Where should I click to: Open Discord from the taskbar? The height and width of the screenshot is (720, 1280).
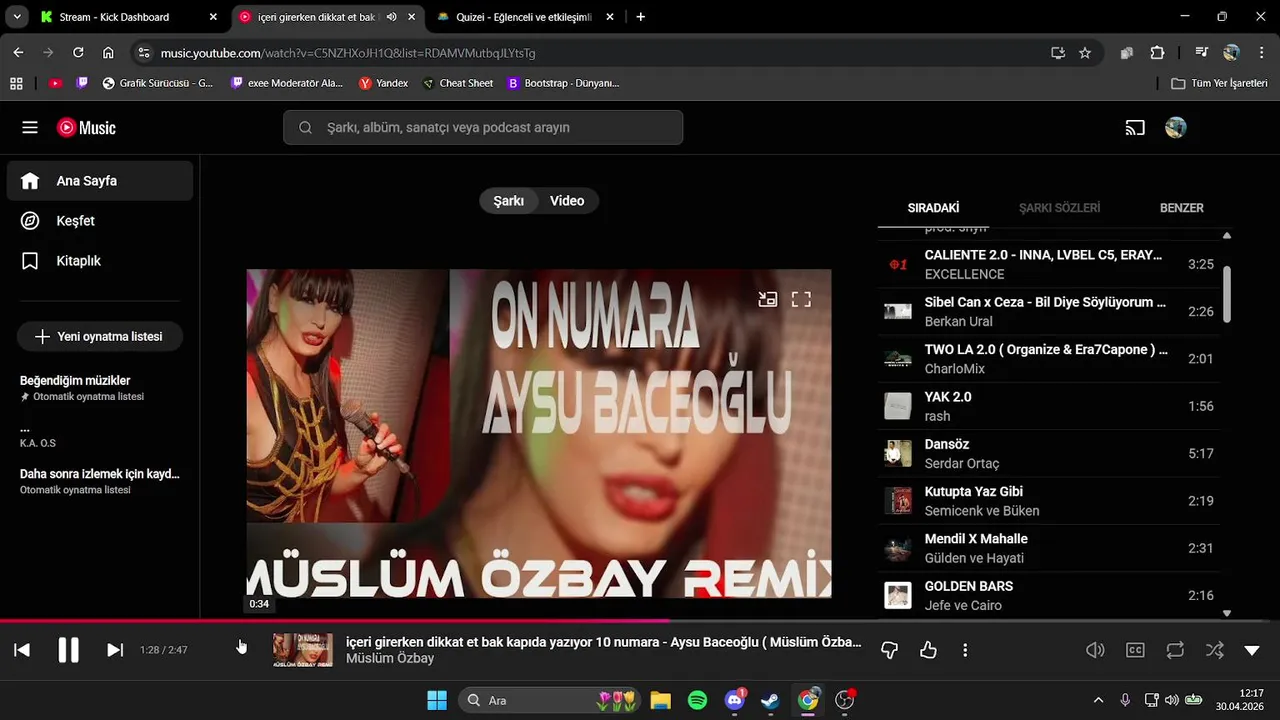click(735, 700)
